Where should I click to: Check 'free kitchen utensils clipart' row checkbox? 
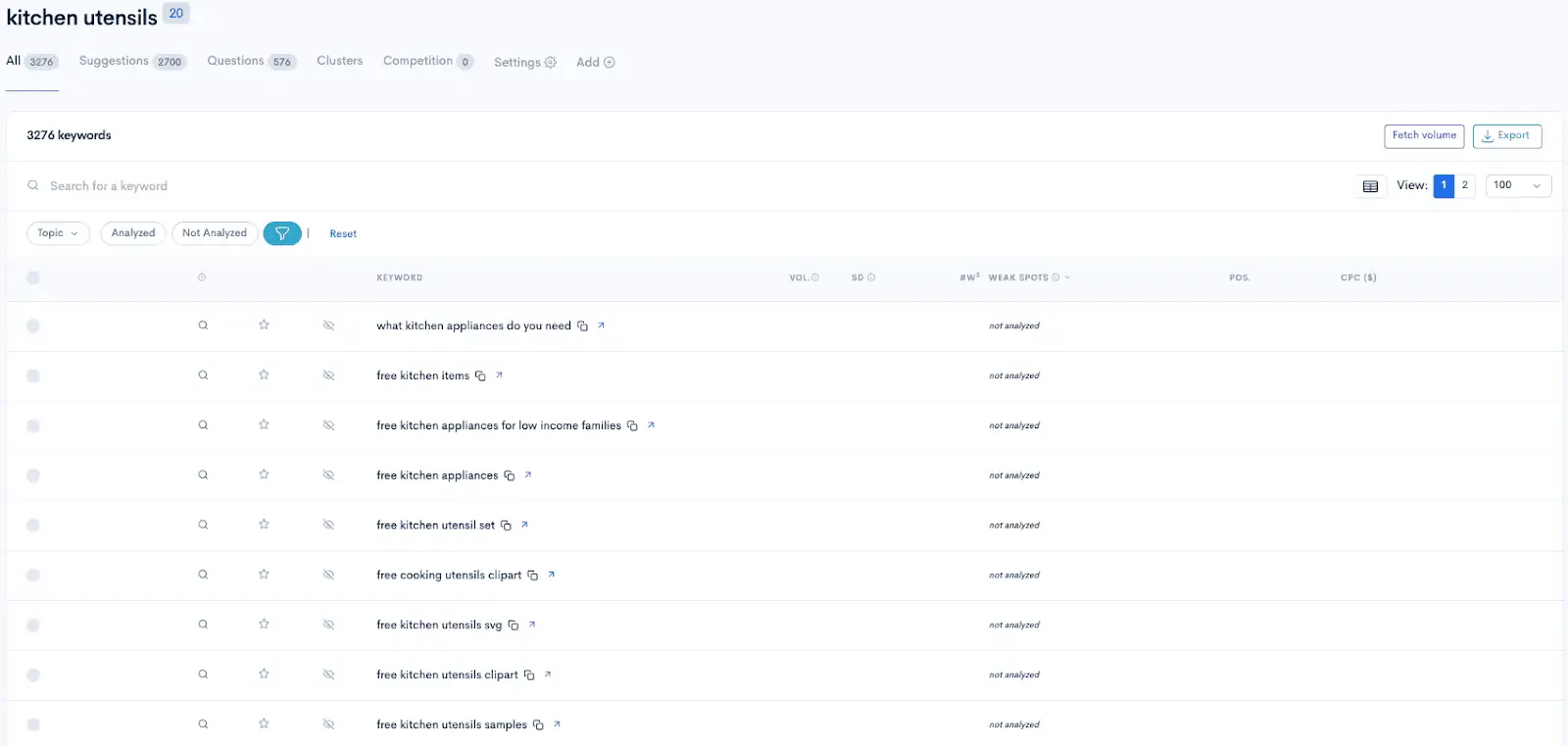click(x=33, y=675)
